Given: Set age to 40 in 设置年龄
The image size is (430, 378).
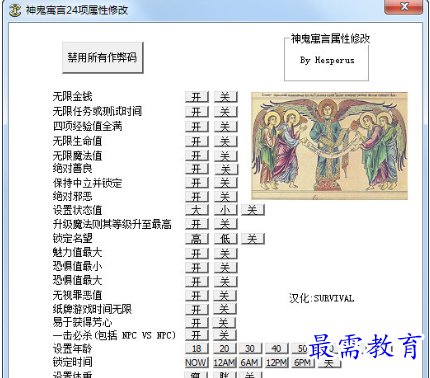Looking at the screenshot, I should (x=276, y=349).
